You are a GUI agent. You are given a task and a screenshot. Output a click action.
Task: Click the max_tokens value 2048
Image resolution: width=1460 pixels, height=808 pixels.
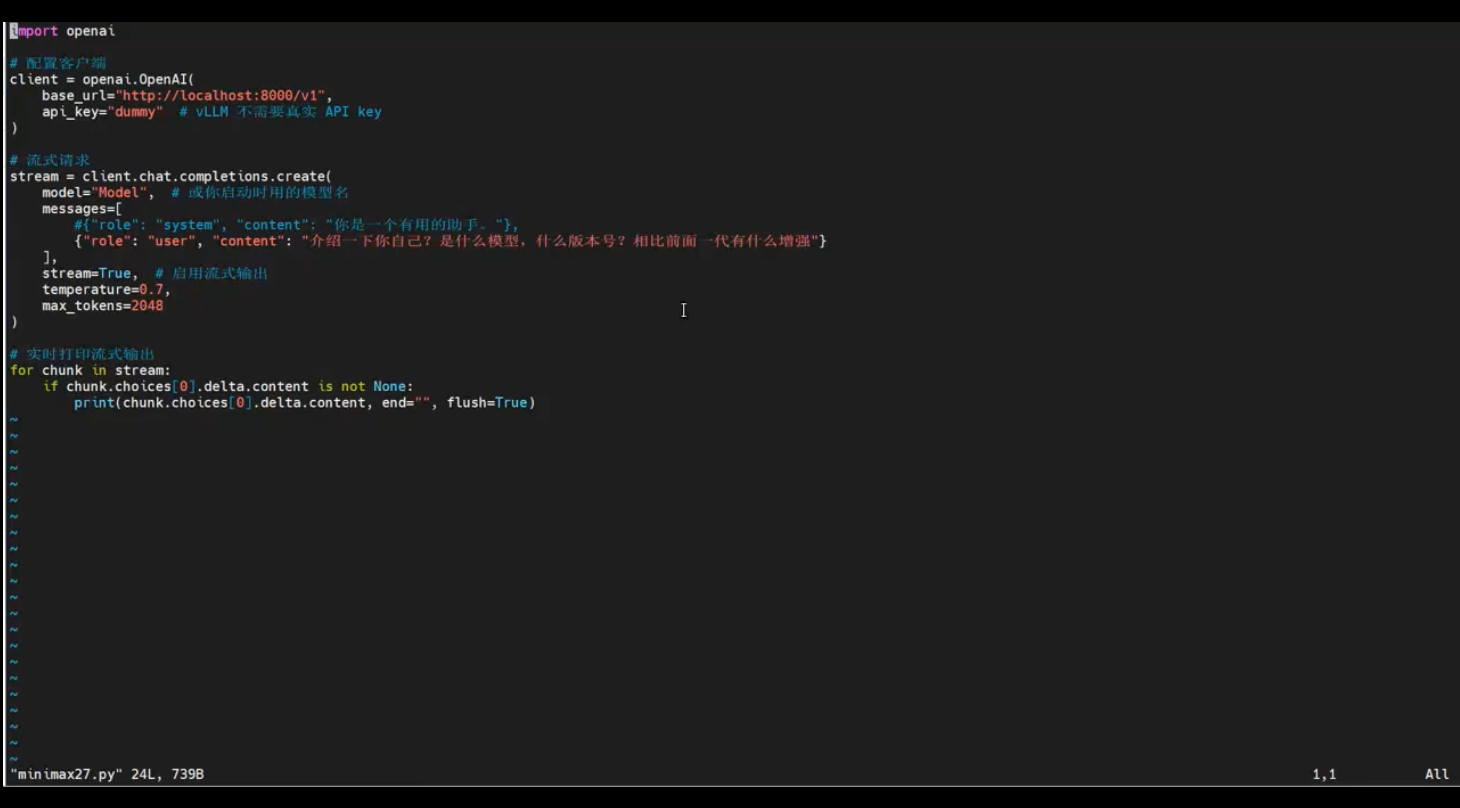(147, 306)
